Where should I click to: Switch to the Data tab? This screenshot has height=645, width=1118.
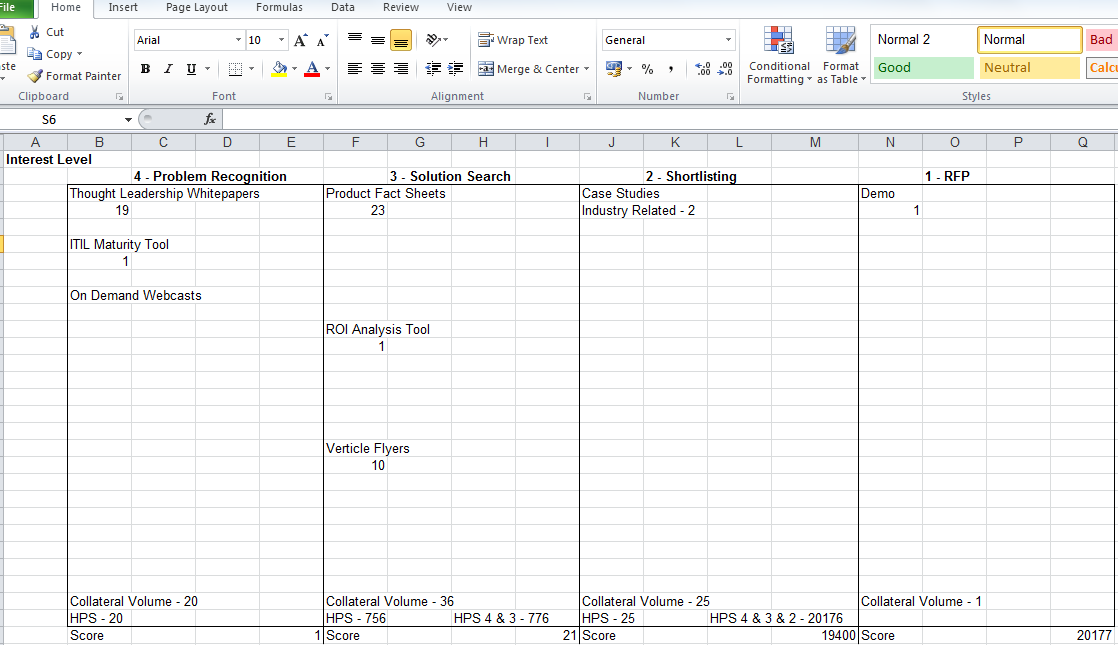pos(343,7)
